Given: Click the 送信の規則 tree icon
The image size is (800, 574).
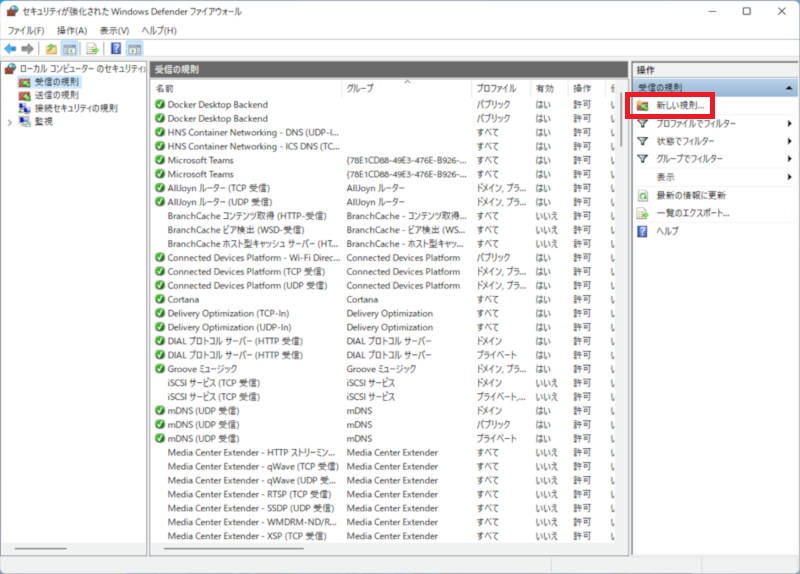Looking at the screenshot, I should (24, 95).
